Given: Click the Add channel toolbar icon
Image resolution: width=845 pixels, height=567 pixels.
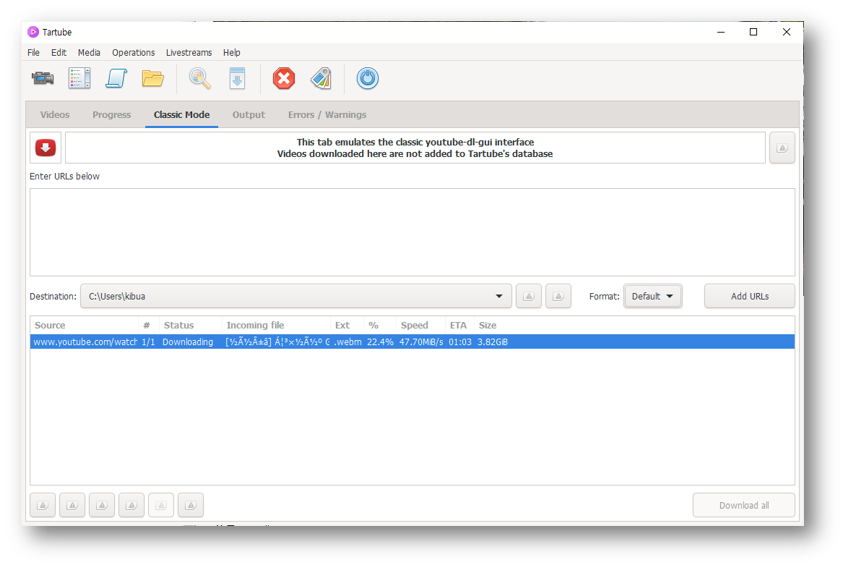Looking at the screenshot, I should (x=79, y=79).
